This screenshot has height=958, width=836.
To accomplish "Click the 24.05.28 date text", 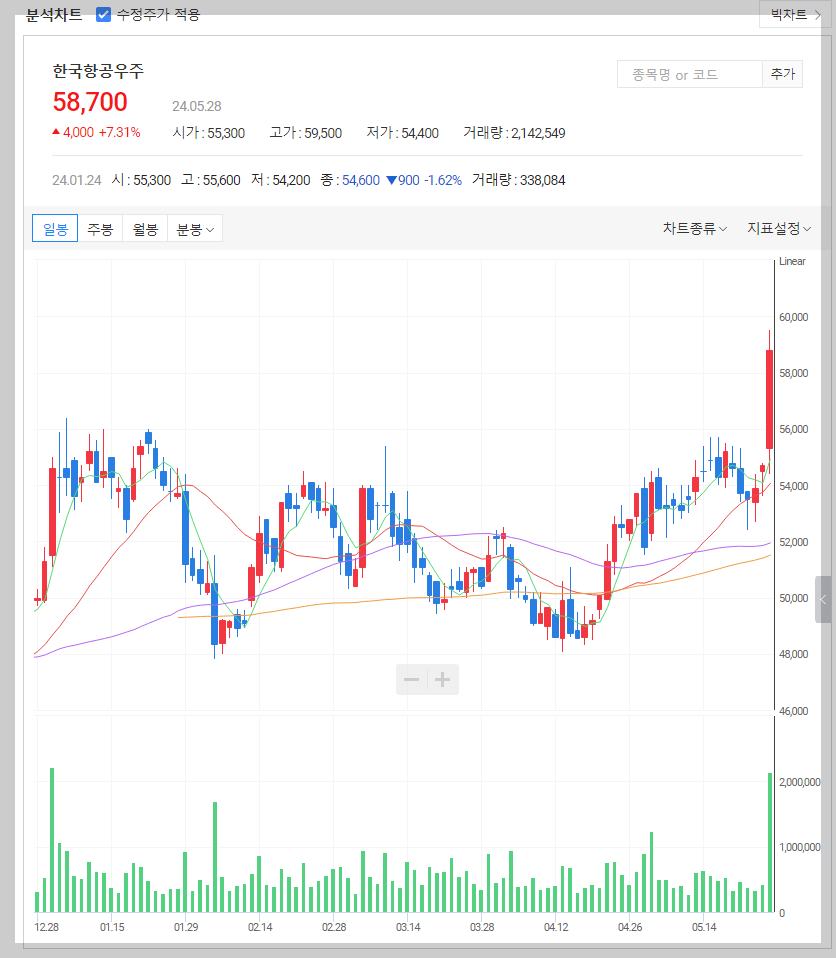I will tap(197, 106).
